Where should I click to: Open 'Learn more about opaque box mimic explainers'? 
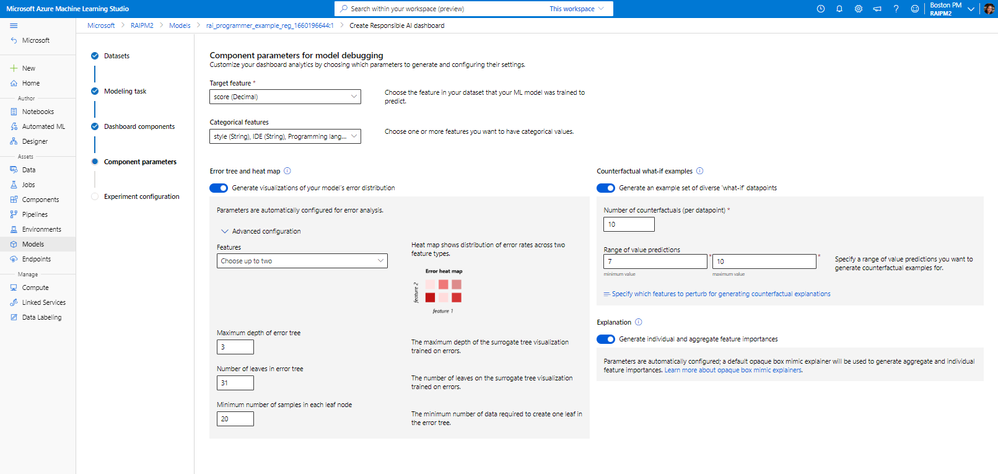[x=733, y=370]
